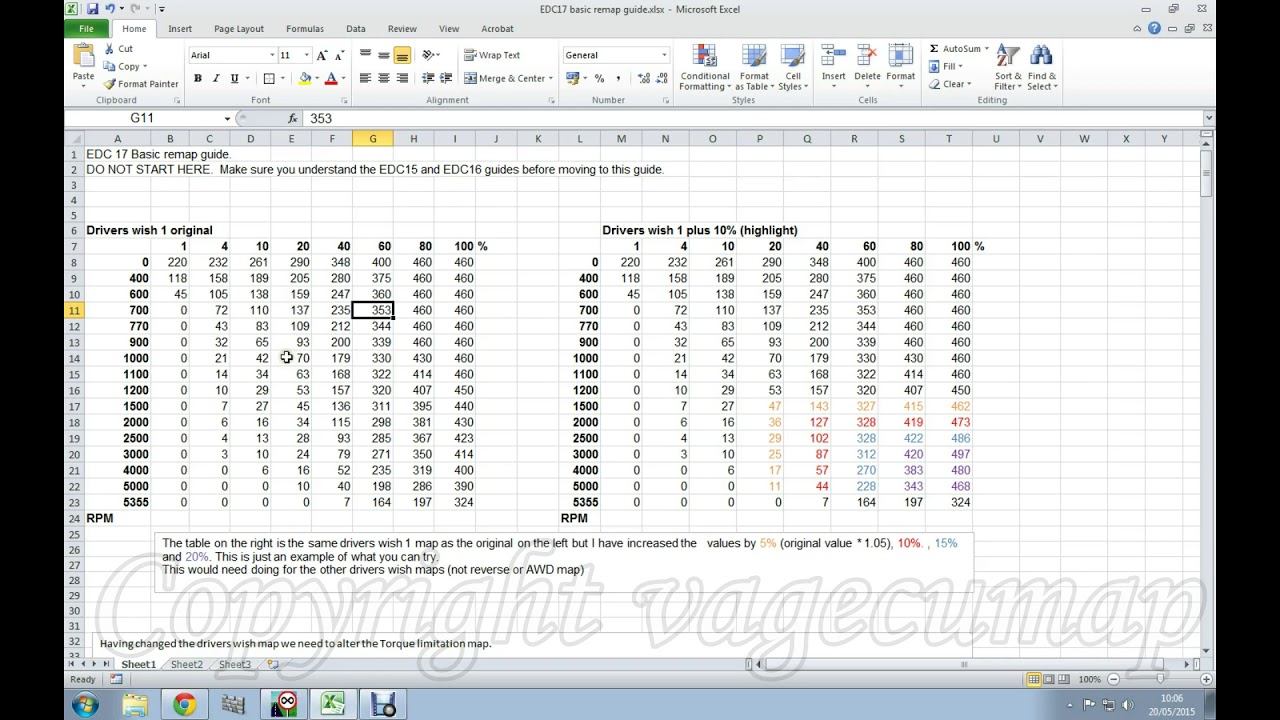The image size is (1280, 720).
Task: Switch to the Data tab
Action: (356, 29)
